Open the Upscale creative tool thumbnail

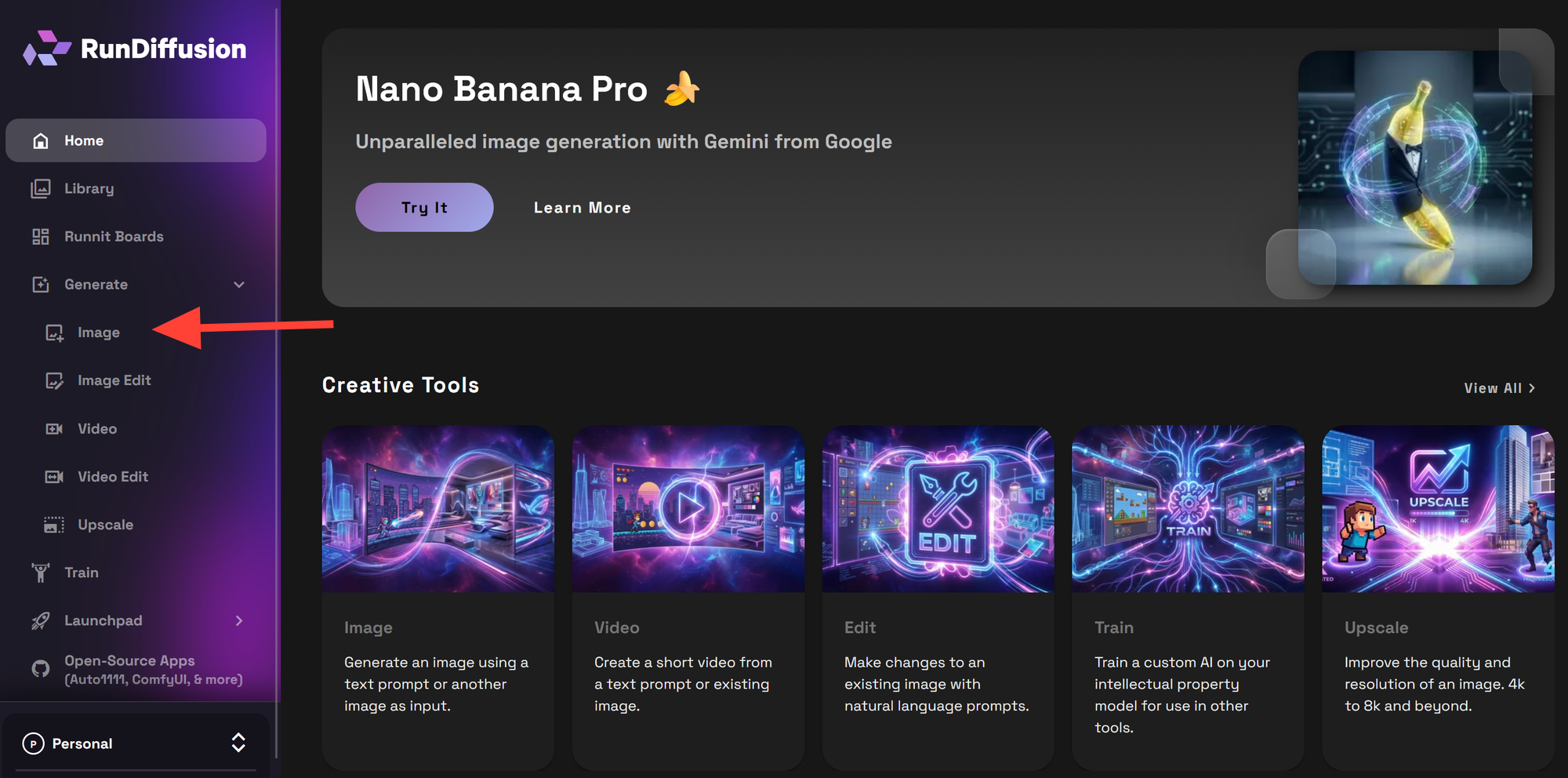1439,509
